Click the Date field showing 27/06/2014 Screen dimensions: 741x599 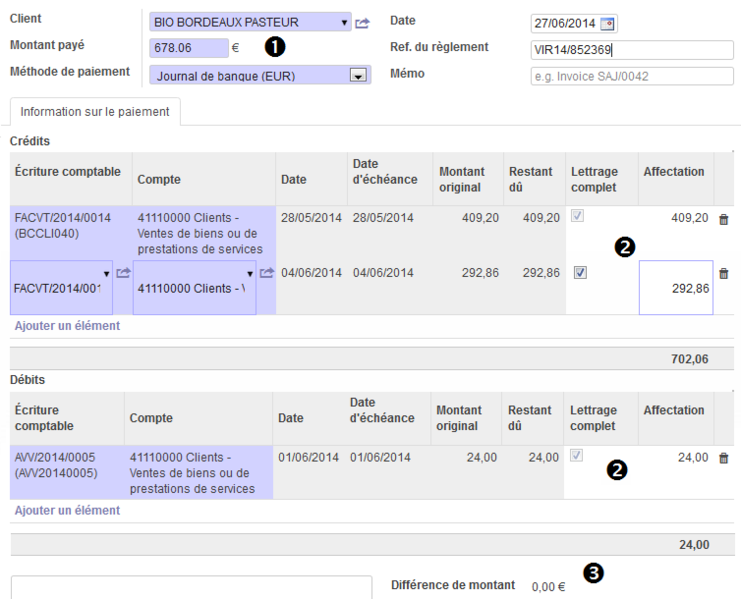point(574,24)
